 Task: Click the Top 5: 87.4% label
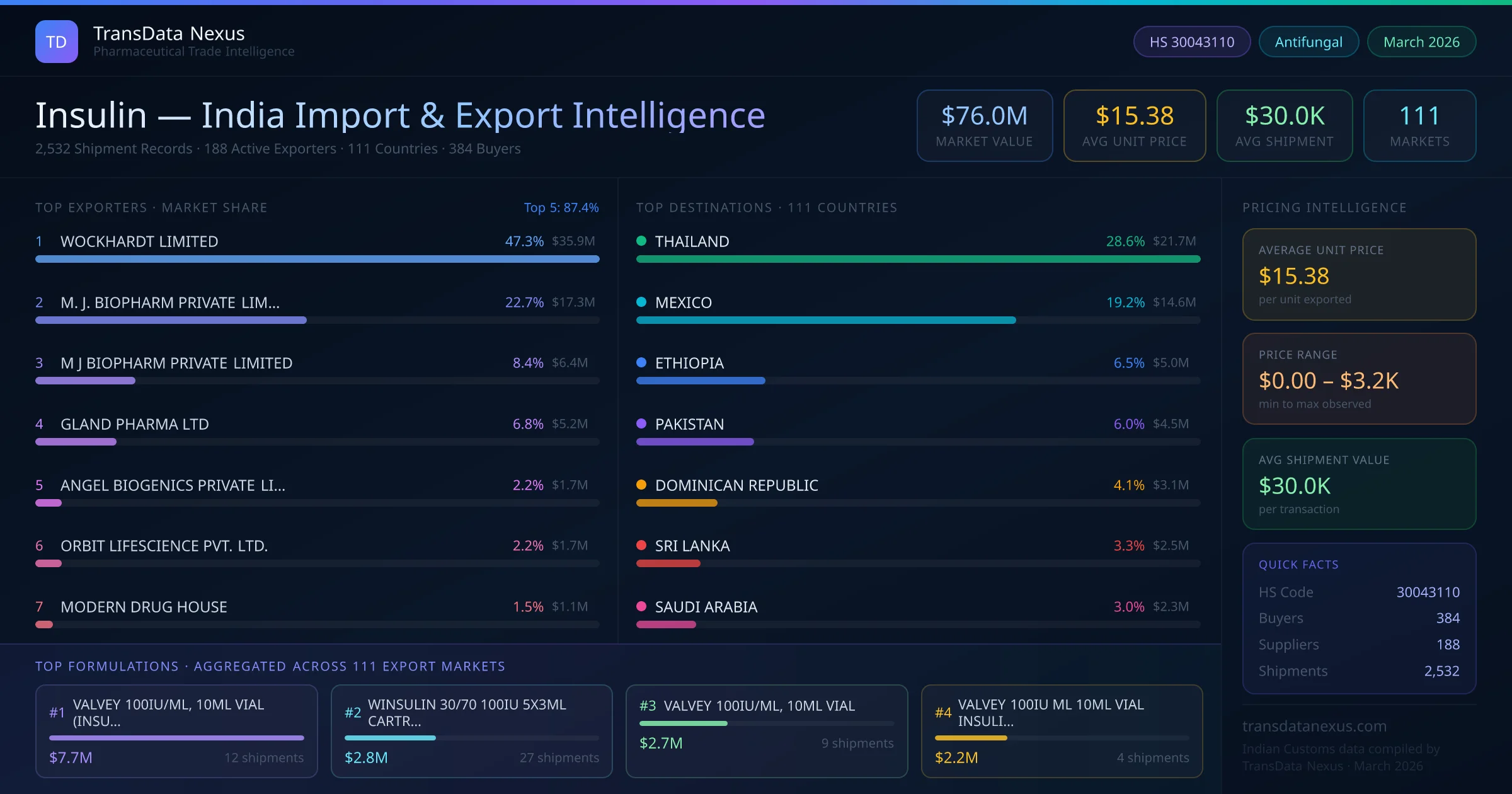point(561,207)
